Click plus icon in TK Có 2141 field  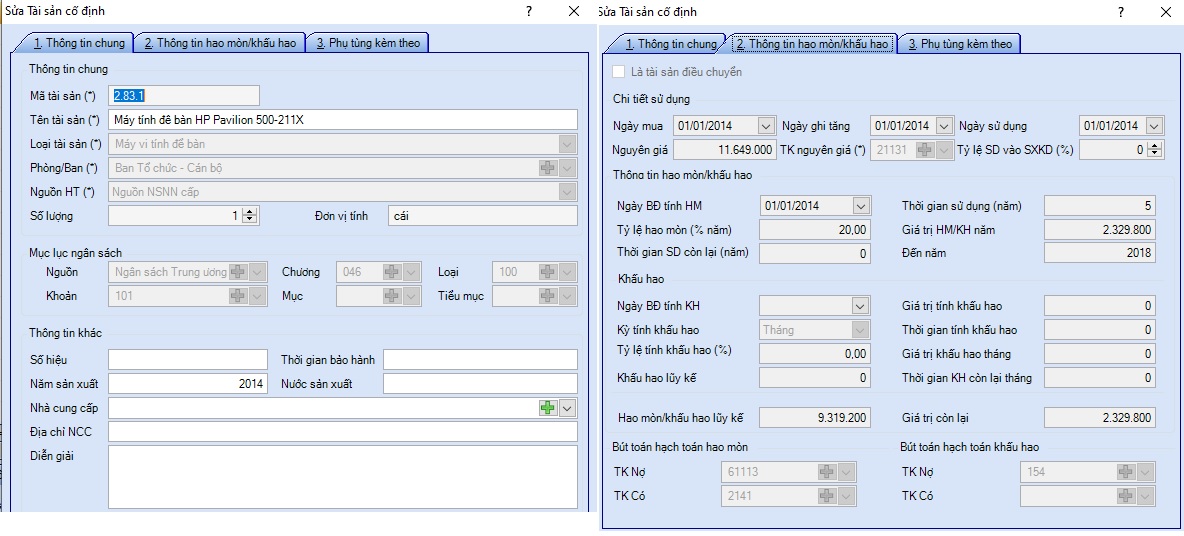click(x=826, y=495)
